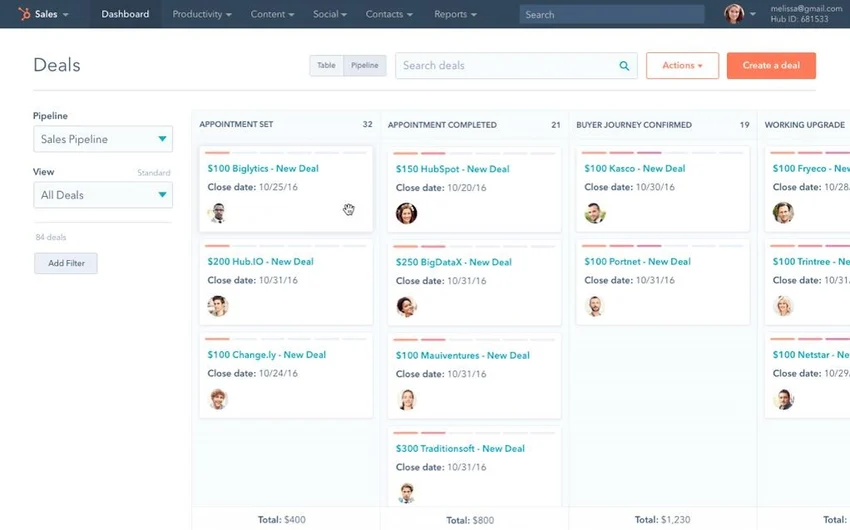The image size is (850, 530).
Task: Switch to Table view toggle
Action: click(x=326, y=66)
